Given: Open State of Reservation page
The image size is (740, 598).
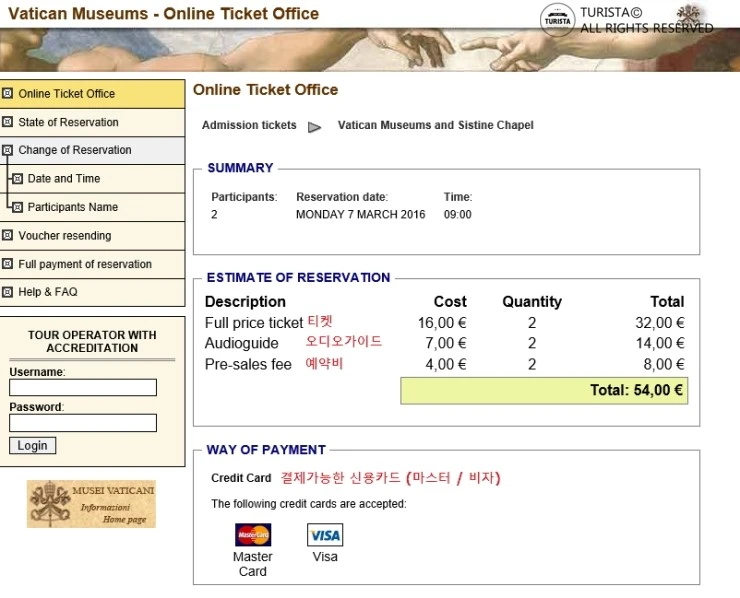Looking at the screenshot, I should (92, 123).
